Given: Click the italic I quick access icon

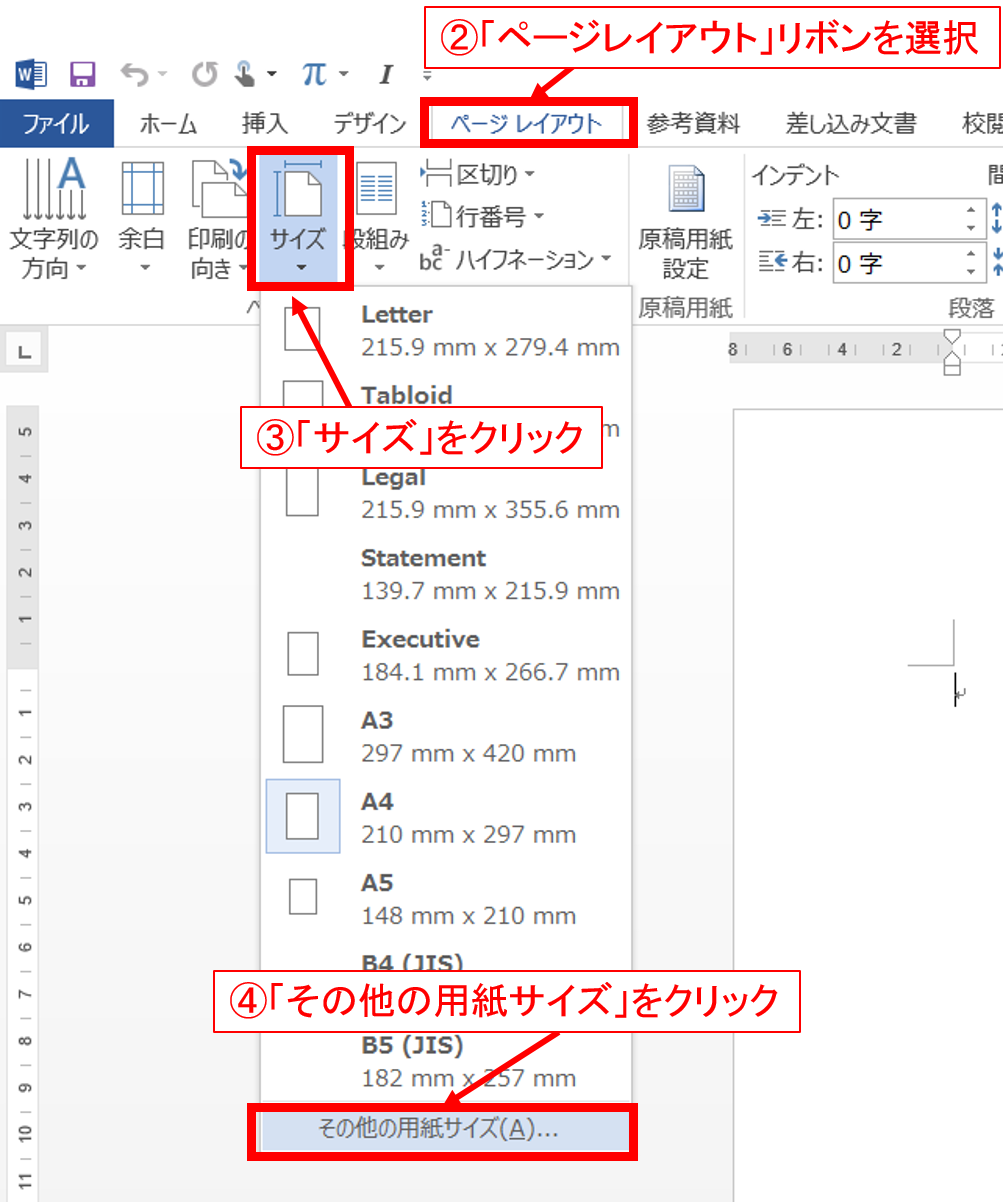Looking at the screenshot, I should coord(386,74).
